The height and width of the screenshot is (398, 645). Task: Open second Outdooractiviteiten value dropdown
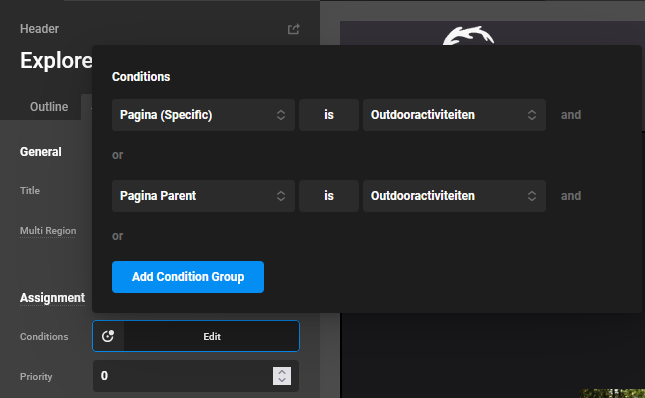[454, 196]
